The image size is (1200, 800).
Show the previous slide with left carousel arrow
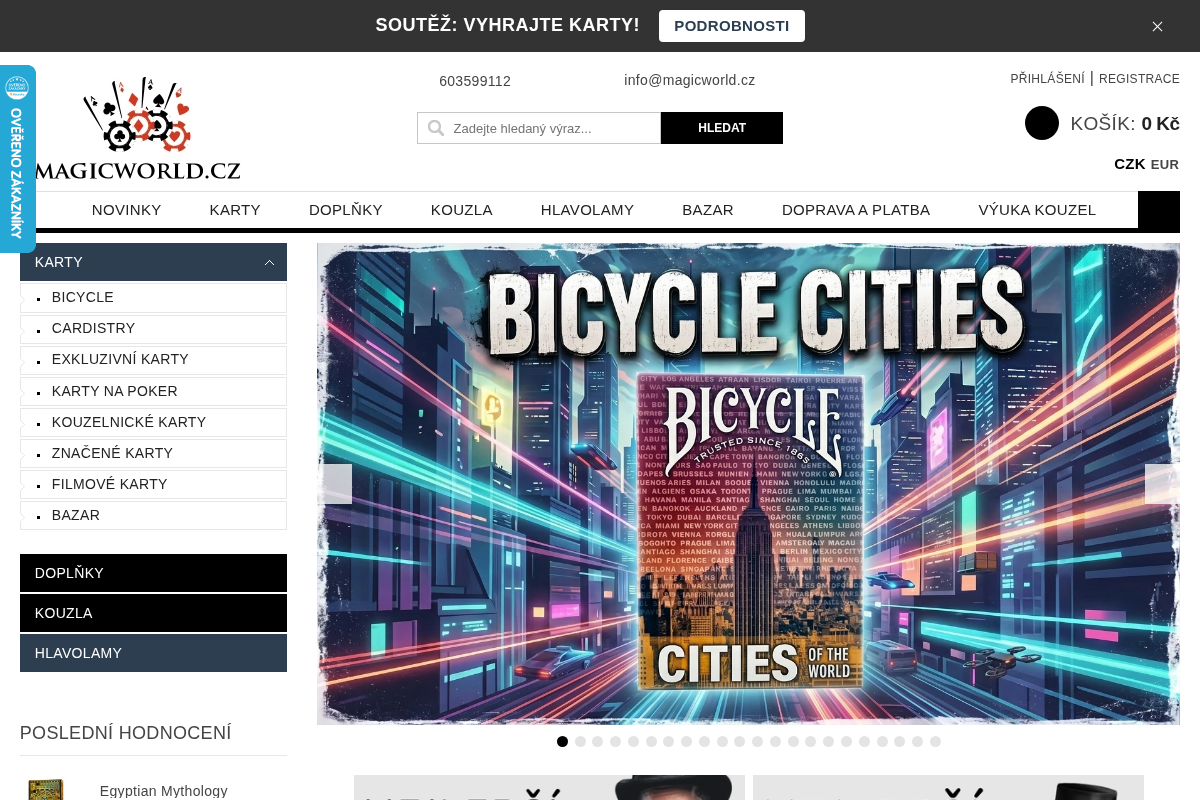335,484
